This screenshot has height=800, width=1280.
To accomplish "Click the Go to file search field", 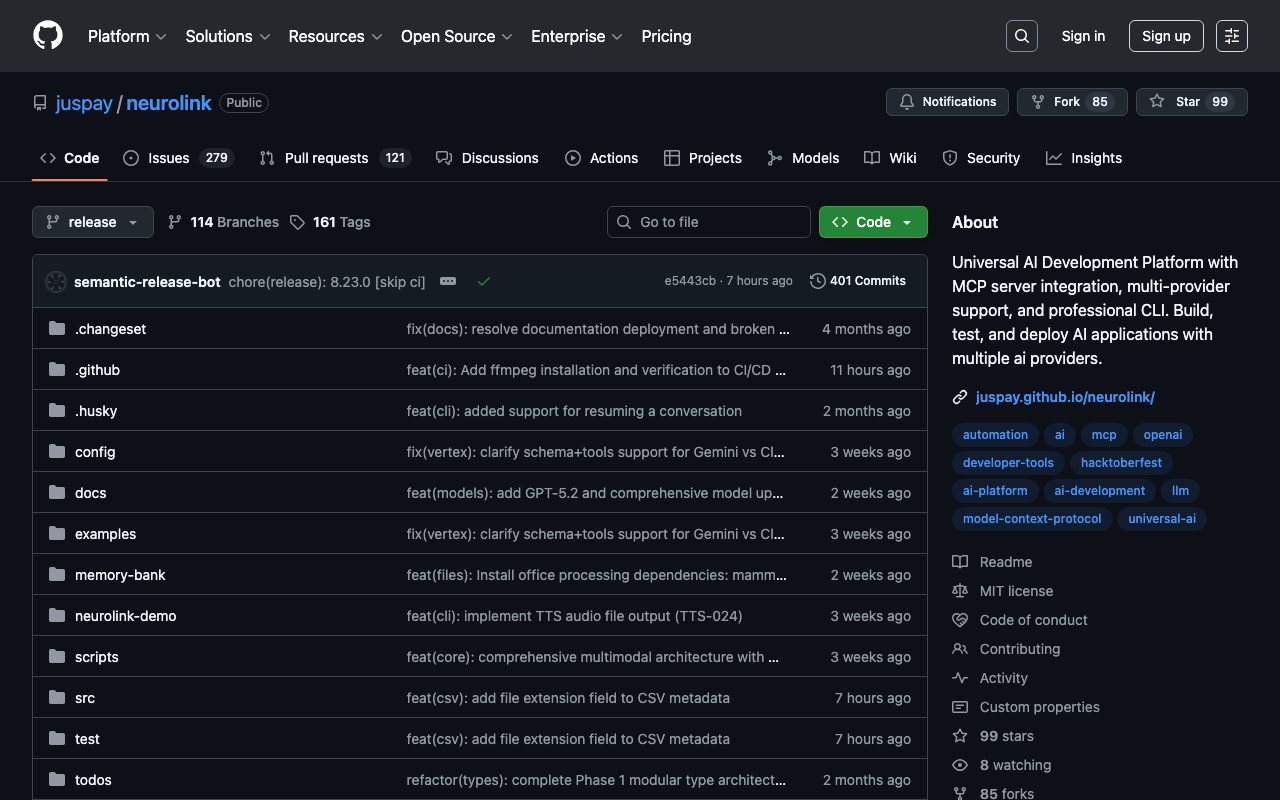I will (x=709, y=222).
